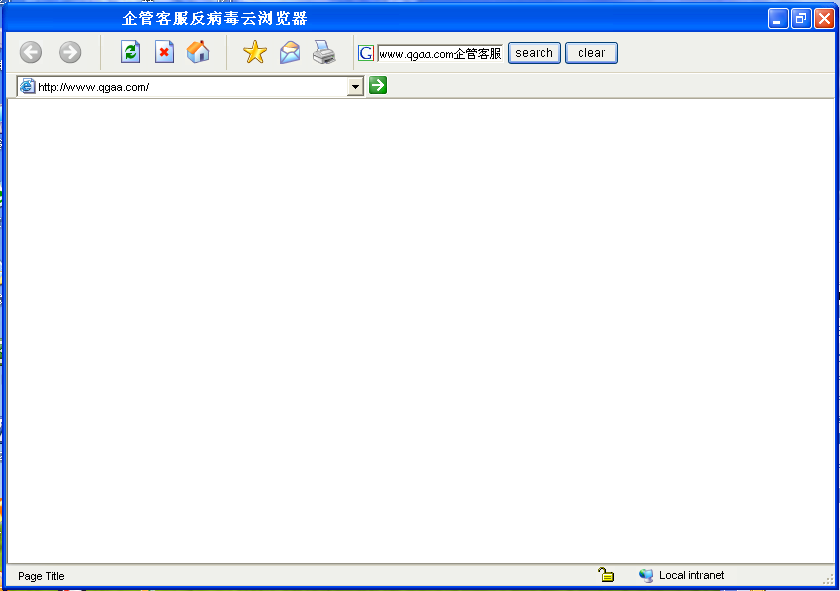
Task: Click the mail envelope icon
Action: click(x=290, y=53)
